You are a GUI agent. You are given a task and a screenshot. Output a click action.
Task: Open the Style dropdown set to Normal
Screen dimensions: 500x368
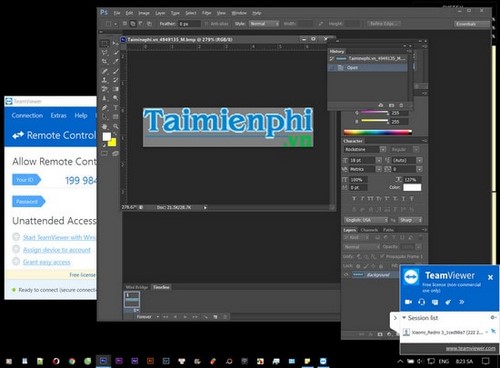pos(264,24)
